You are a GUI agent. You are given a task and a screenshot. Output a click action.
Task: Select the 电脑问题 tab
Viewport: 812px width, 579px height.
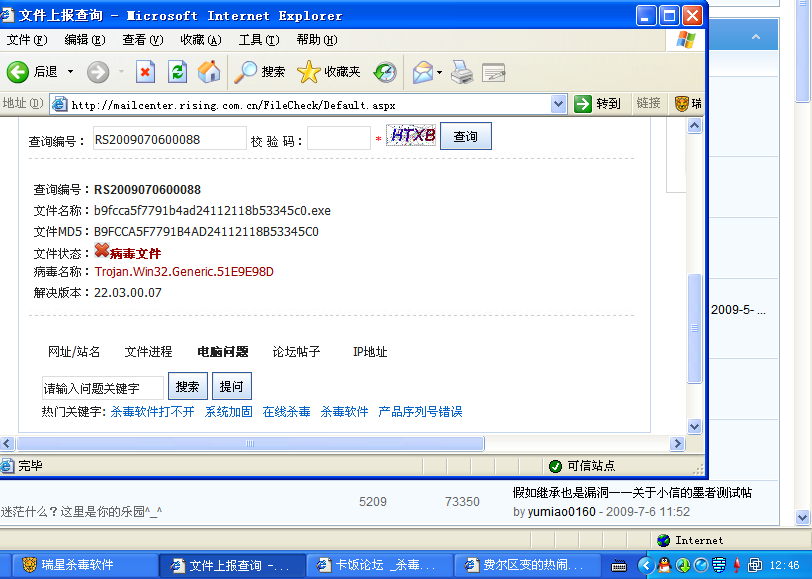click(223, 352)
